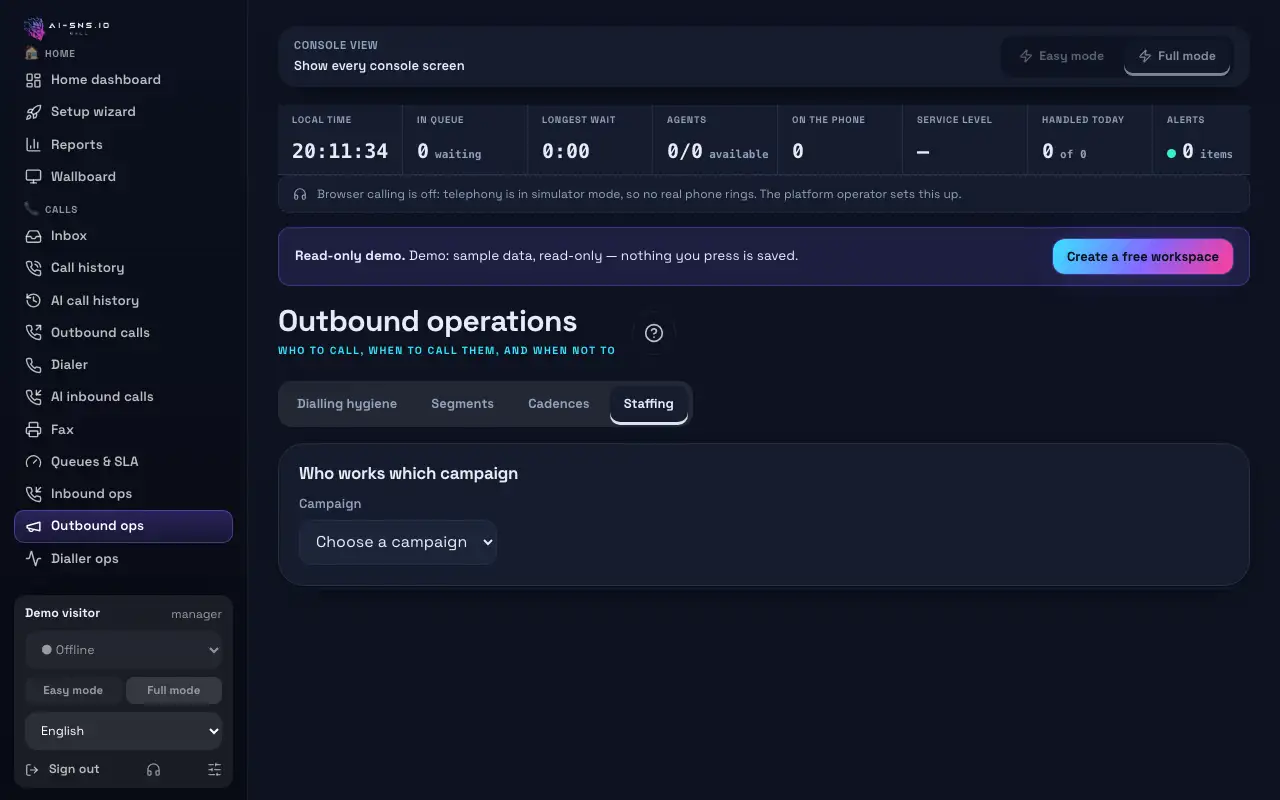The width and height of the screenshot is (1280, 800).
Task: Click the headset icon in user panel
Action: (153, 770)
